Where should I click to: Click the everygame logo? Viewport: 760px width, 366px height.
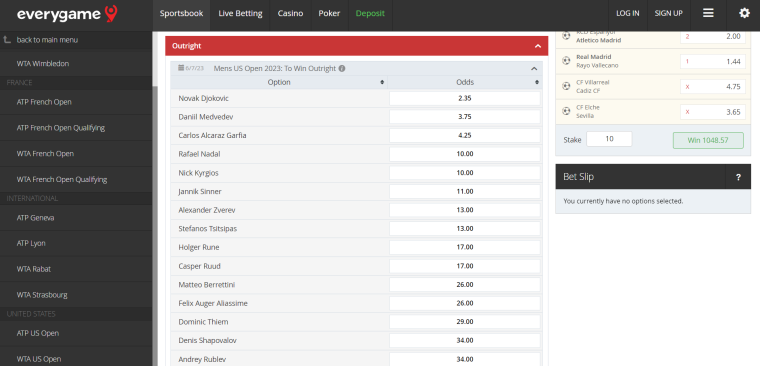click(67, 14)
